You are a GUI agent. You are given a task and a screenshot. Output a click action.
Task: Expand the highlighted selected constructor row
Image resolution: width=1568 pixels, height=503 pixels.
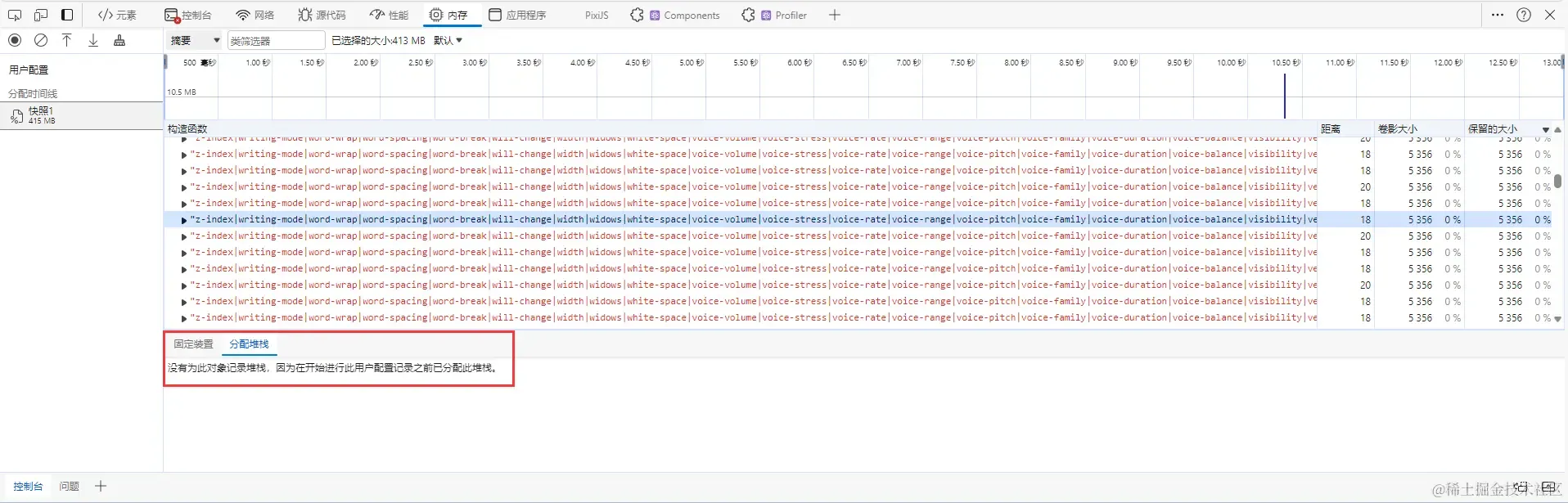184,220
